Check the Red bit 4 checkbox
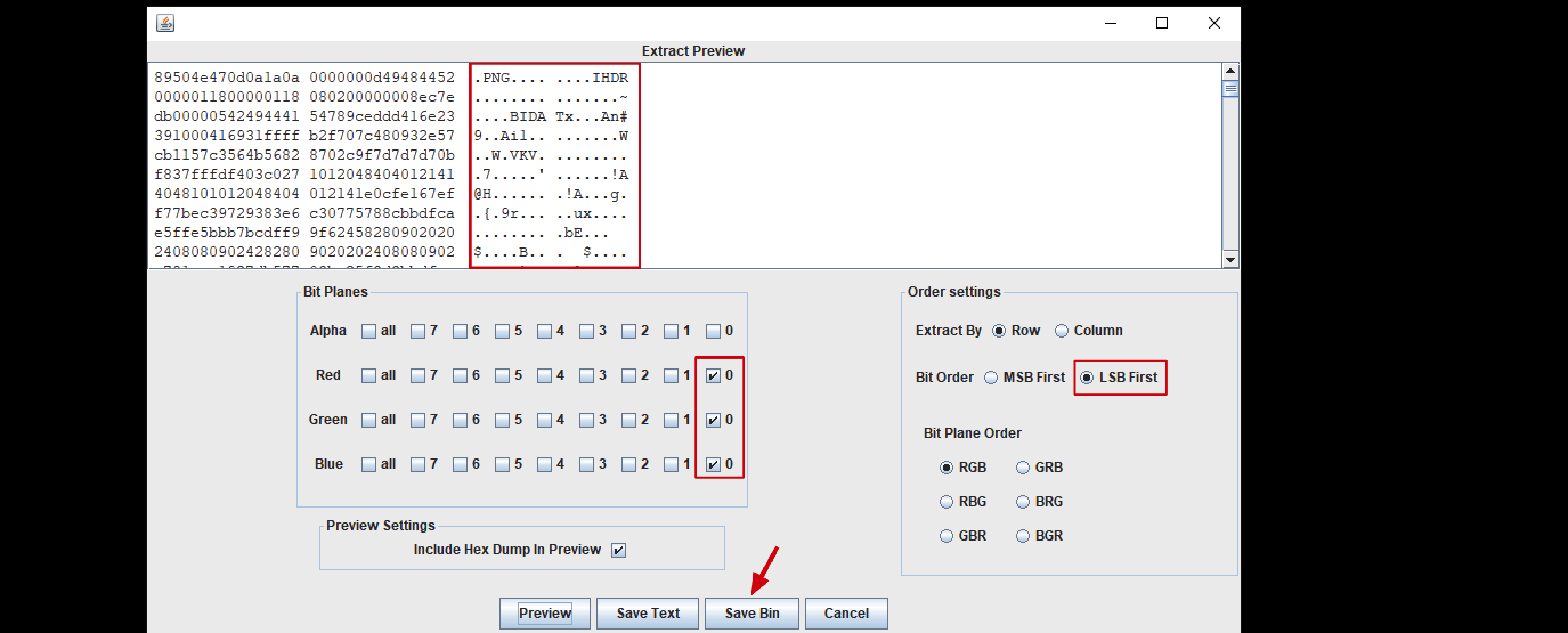The image size is (1568, 633). (x=544, y=376)
